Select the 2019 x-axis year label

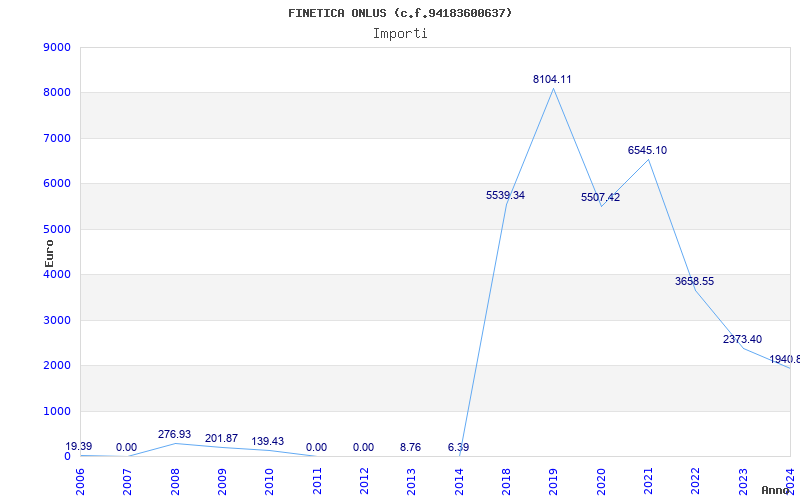tap(554, 480)
